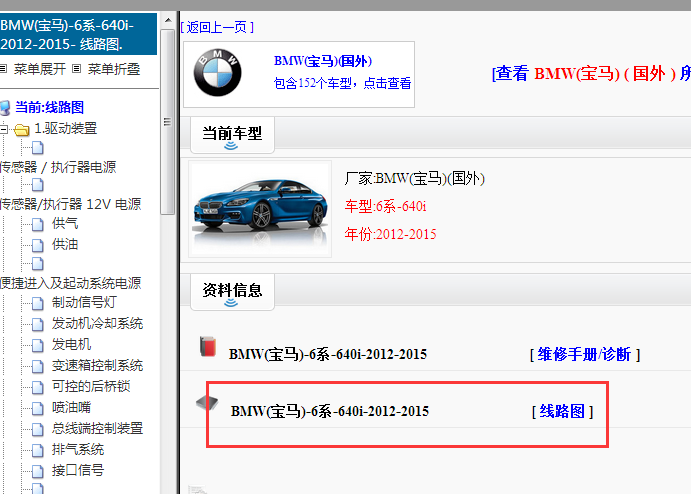This screenshot has height=494, width=691.
Task: Select 便捷进入及起动系统电源 tree item
Action: coord(70,283)
